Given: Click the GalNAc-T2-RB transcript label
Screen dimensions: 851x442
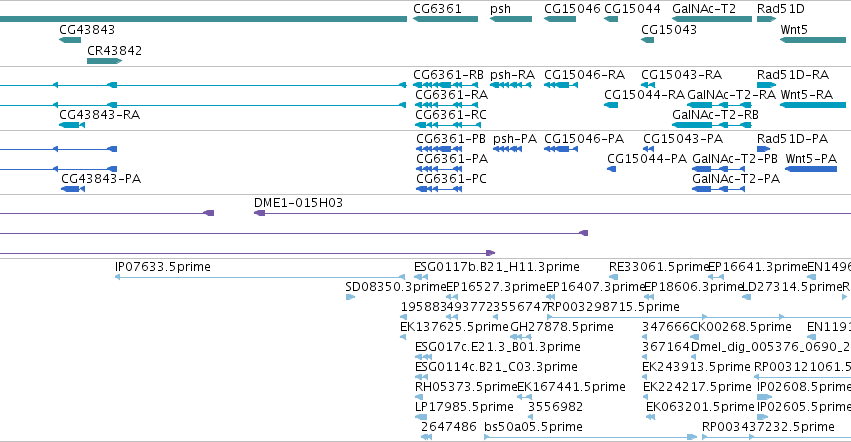Looking at the screenshot, I should 715,115.
